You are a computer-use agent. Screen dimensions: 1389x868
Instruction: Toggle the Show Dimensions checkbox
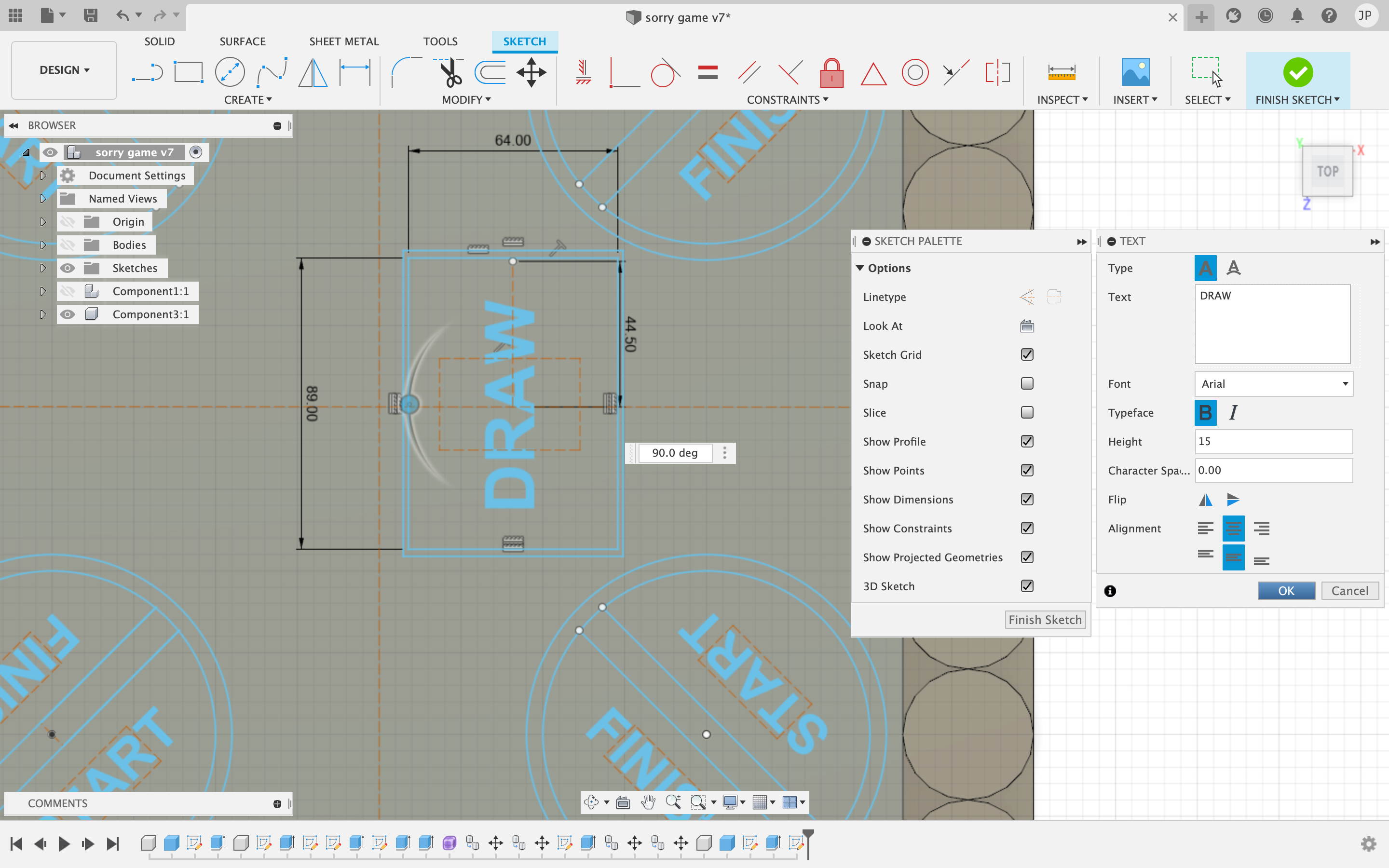pyautogui.click(x=1027, y=499)
